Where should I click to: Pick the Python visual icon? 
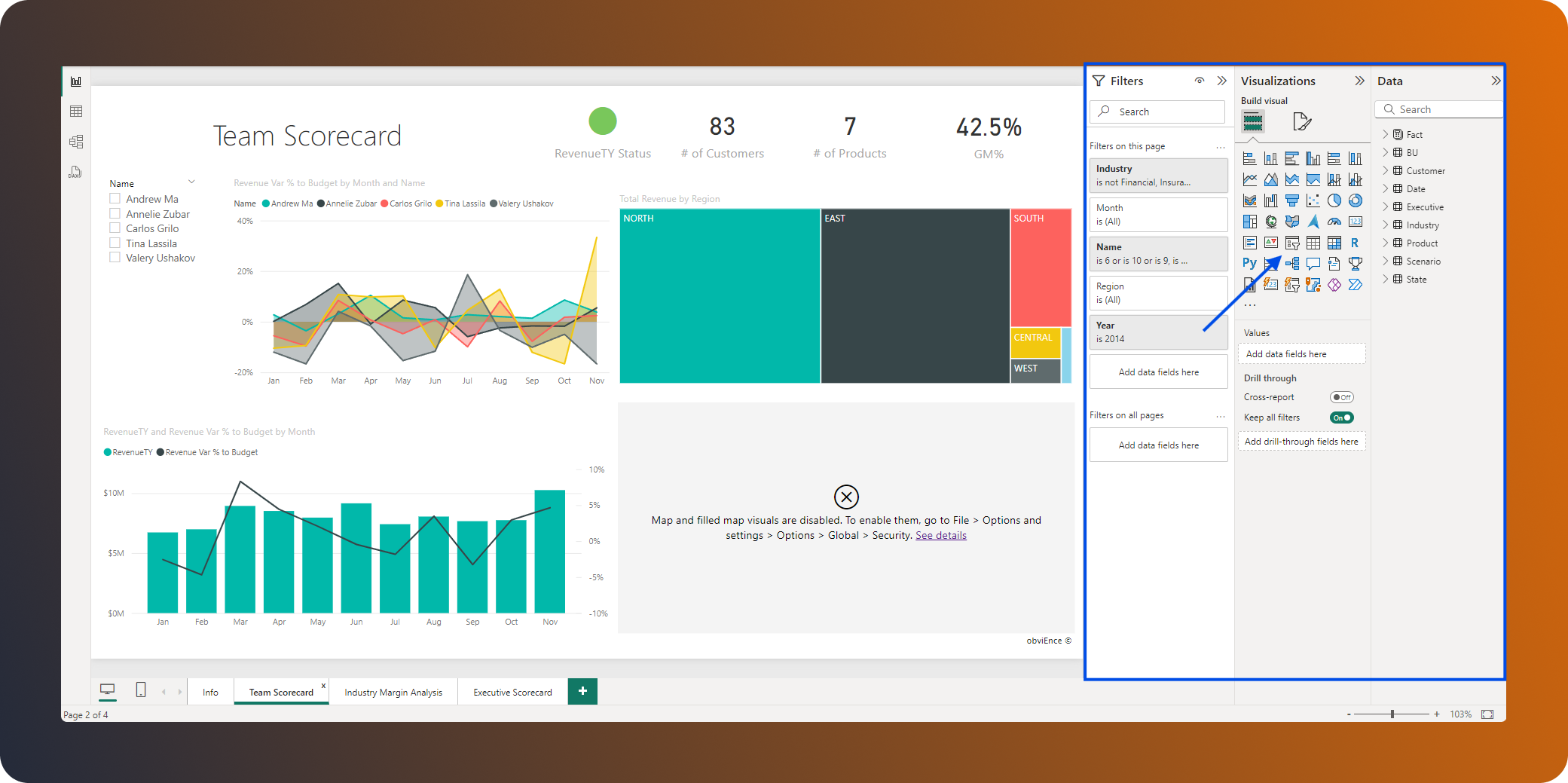[x=1249, y=262]
